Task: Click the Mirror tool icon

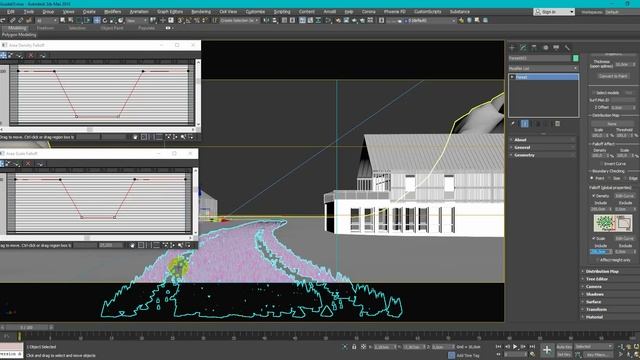Action: 266,20
